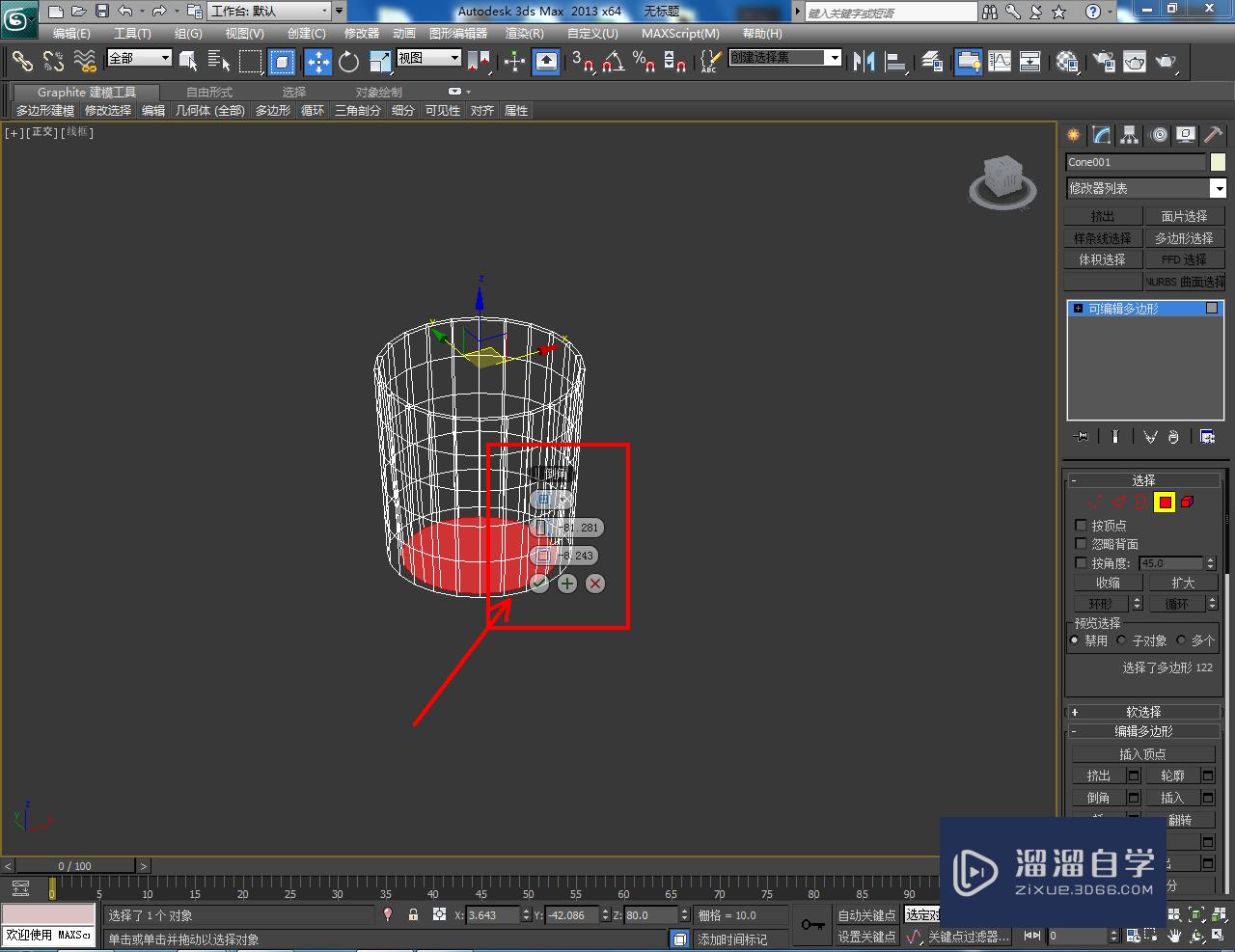Screen dimensions: 1235x952
Task: Click the Bind to Space Warp icon
Action: 85,62
